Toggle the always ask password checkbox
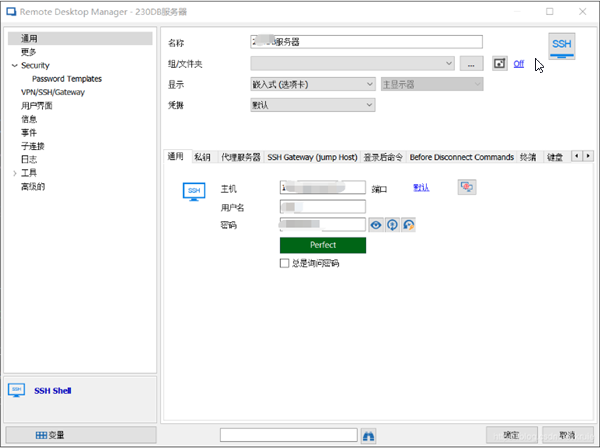The image size is (600, 448). click(x=284, y=263)
